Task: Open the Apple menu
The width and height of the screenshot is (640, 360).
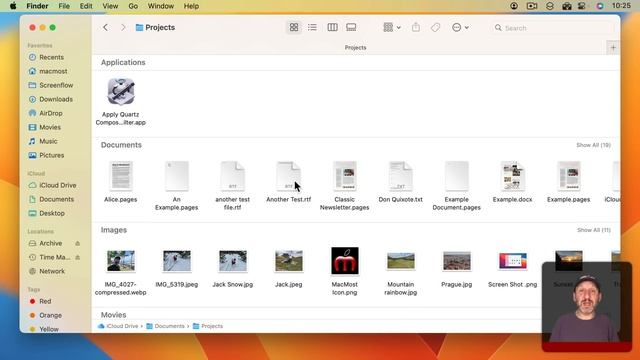Action: click(x=13, y=6)
